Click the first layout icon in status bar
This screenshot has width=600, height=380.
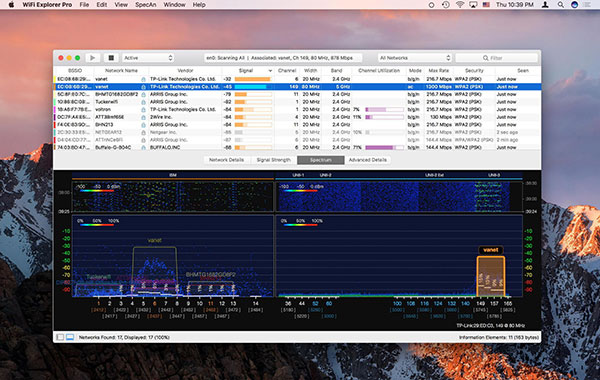point(60,337)
